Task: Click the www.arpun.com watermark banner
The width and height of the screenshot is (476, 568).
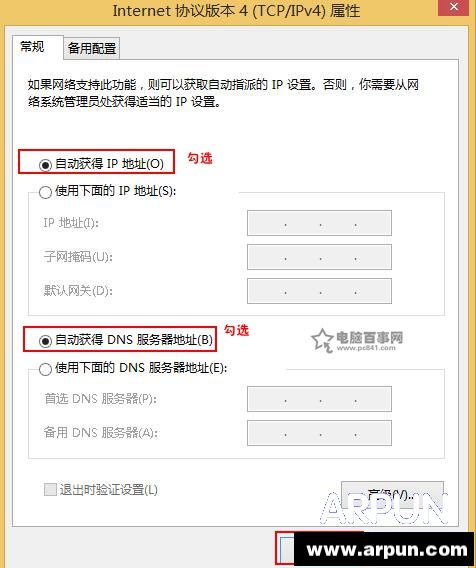Action: coord(385,550)
